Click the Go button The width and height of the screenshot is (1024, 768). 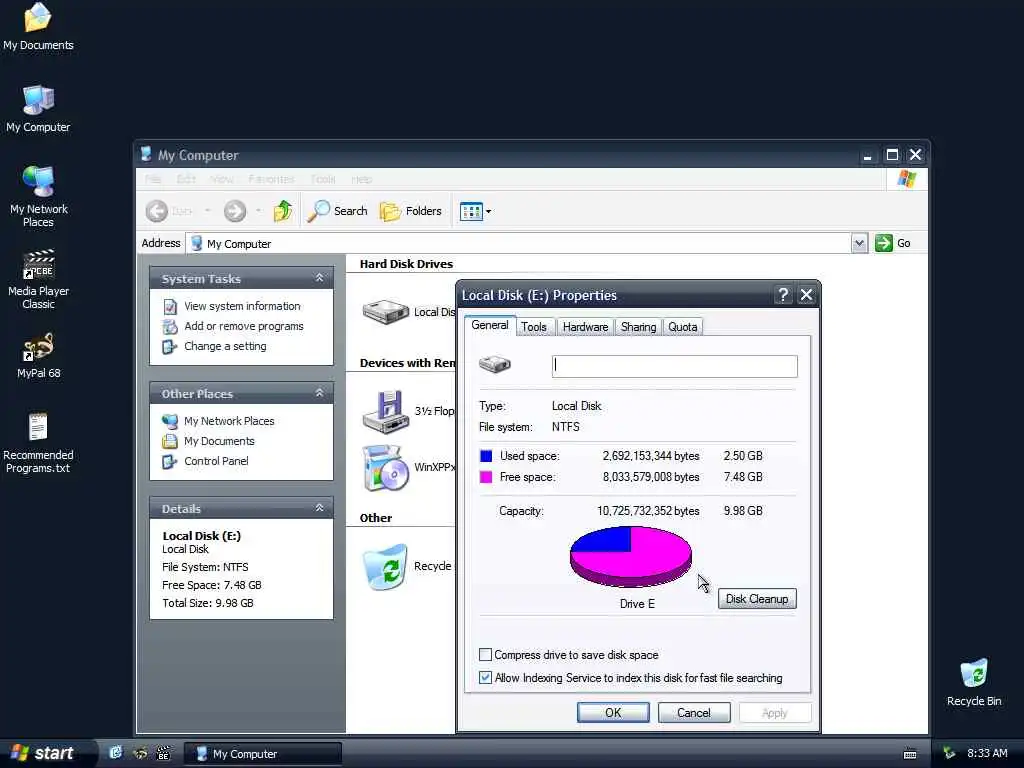(893, 243)
